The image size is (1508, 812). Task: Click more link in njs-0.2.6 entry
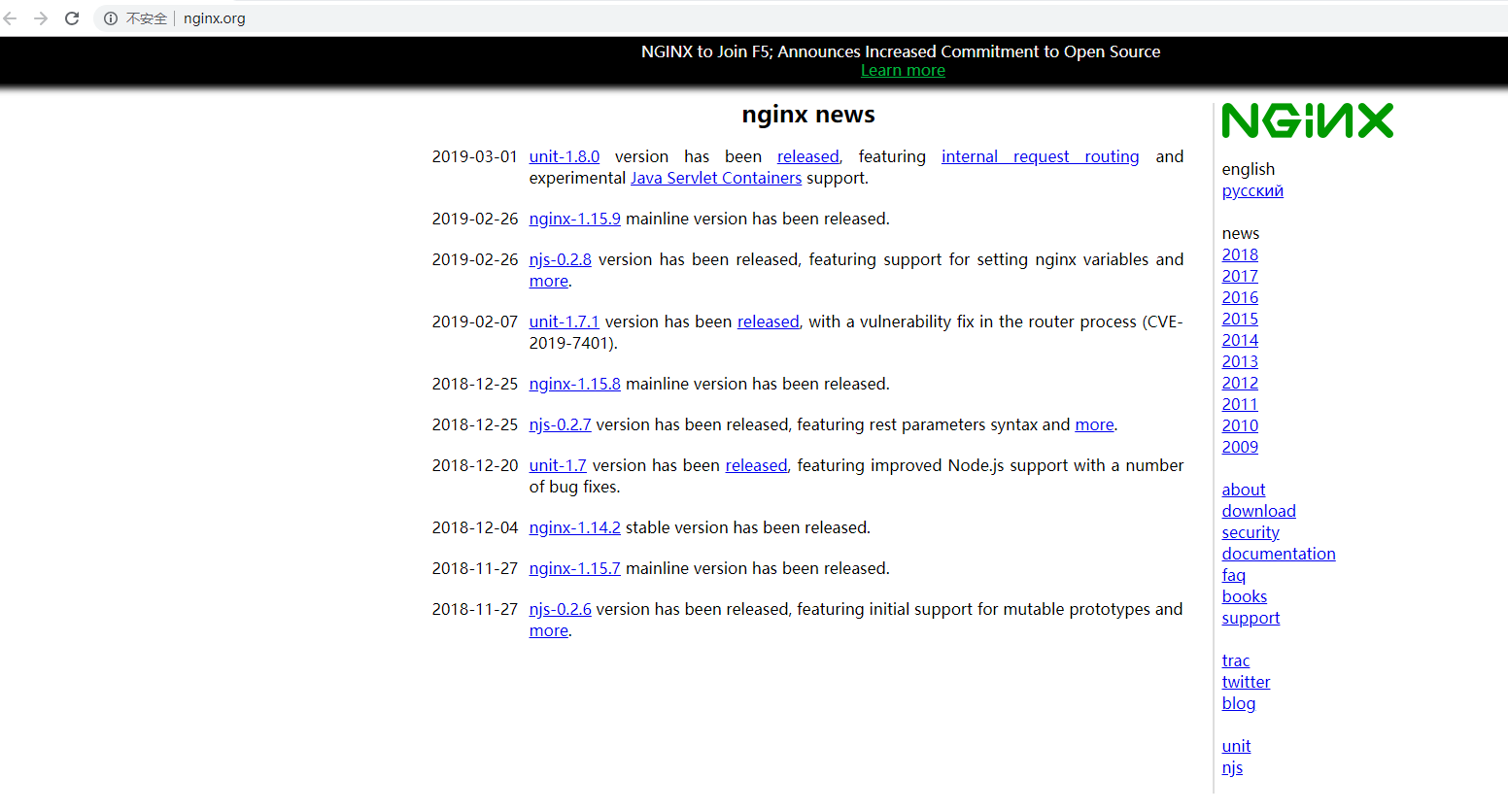point(549,630)
